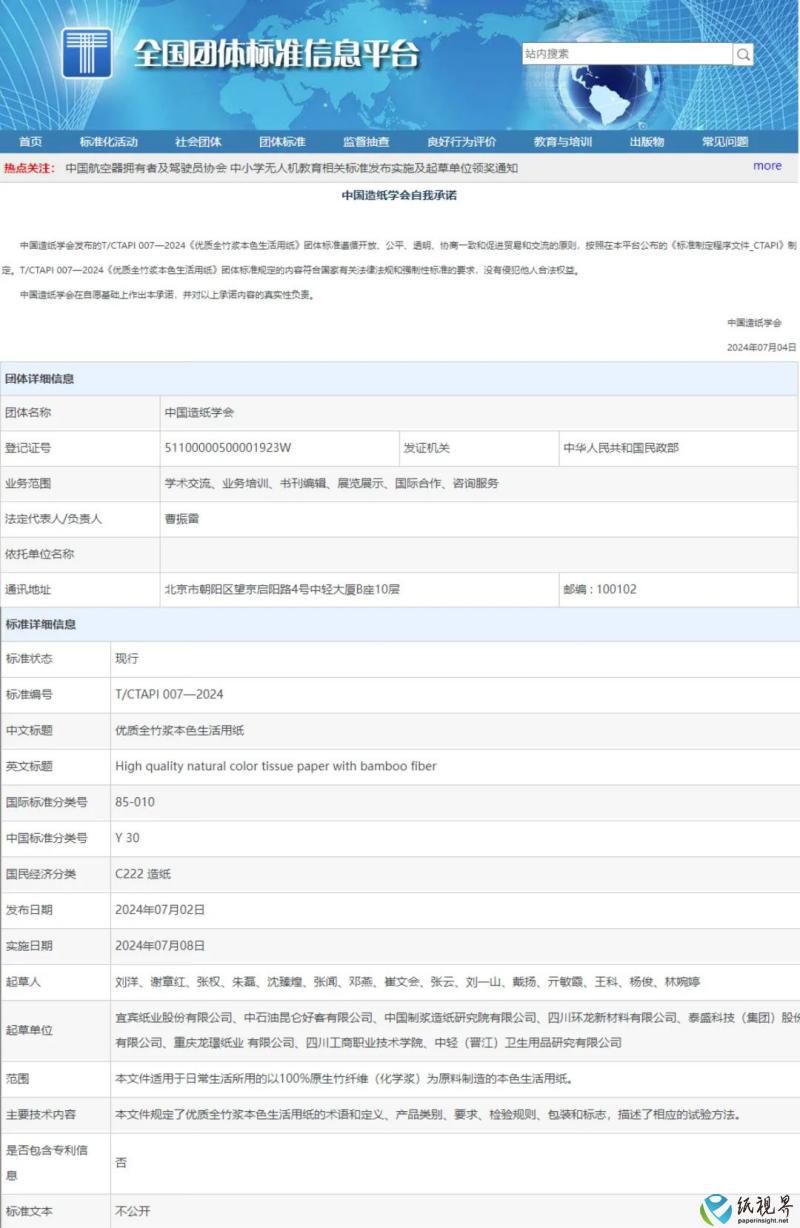Image resolution: width=800 pixels, height=1228 pixels.
Task: Select standard status value 现行
Action: click(127, 659)
